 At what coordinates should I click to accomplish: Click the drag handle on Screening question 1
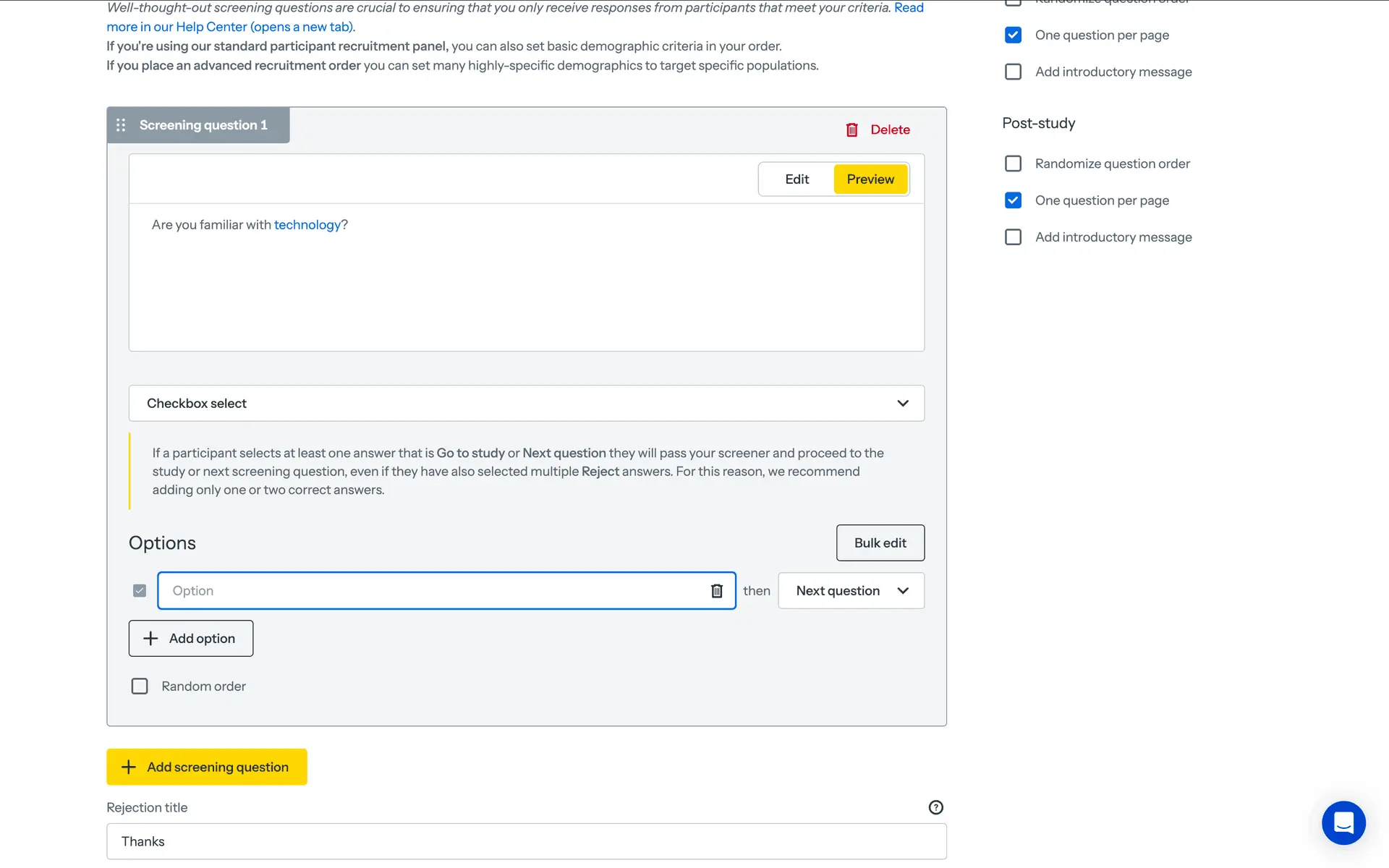pos(121,125)
